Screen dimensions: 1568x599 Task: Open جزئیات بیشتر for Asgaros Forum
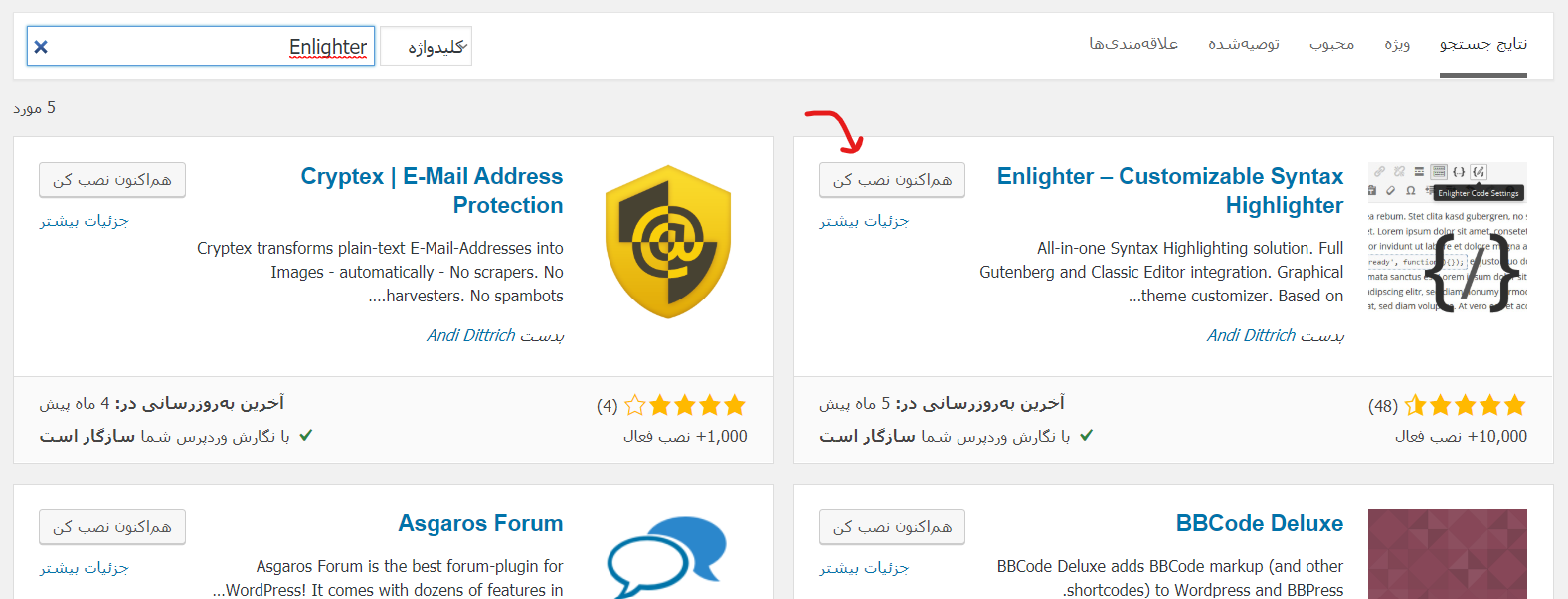84,567
